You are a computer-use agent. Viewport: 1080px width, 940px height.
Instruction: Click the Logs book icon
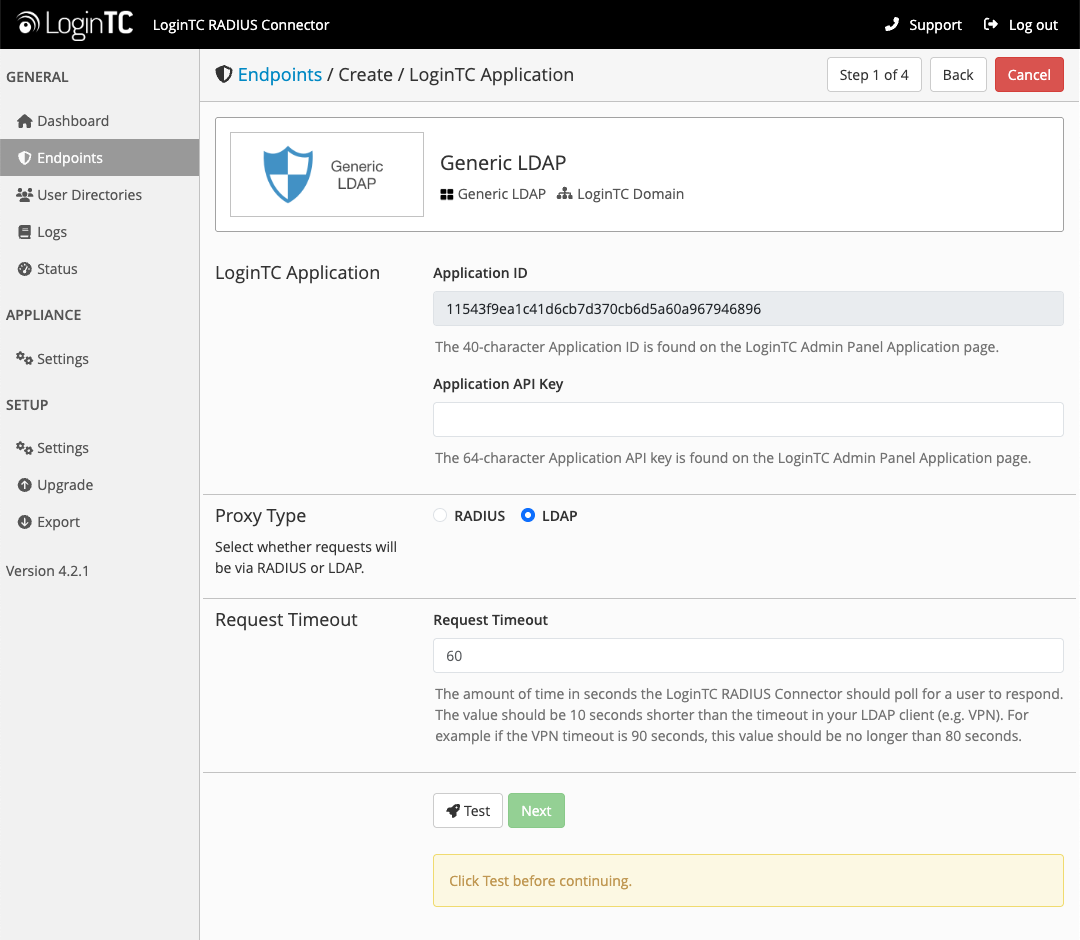(x=25, y=232)
